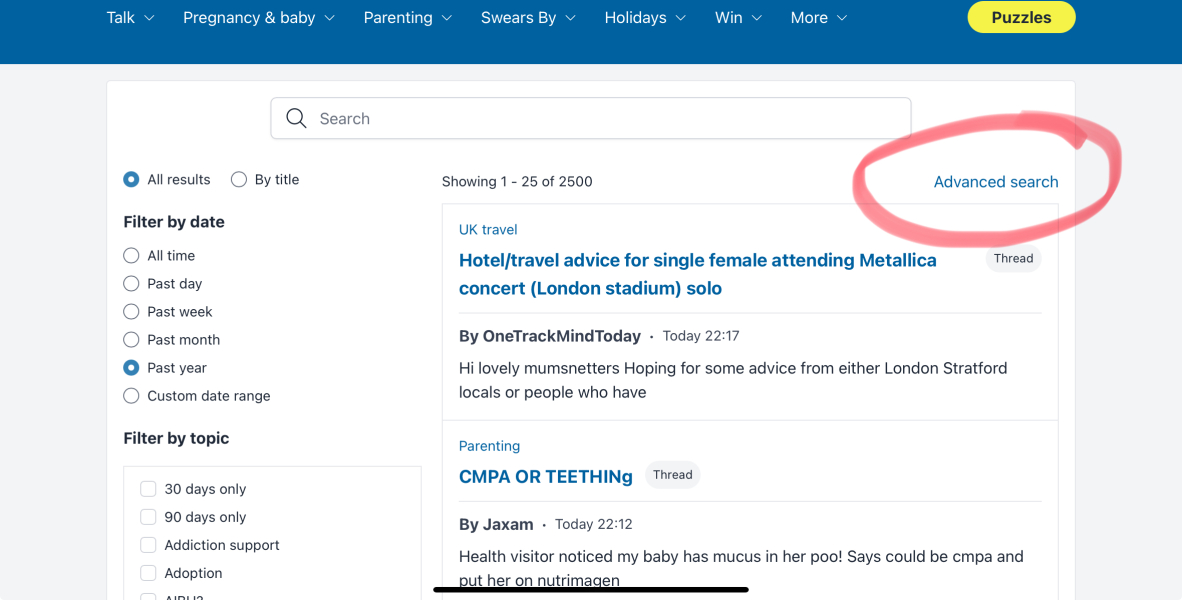Expand the Parenting navigation menu
Screen dimensions: 1182x600
407,18
